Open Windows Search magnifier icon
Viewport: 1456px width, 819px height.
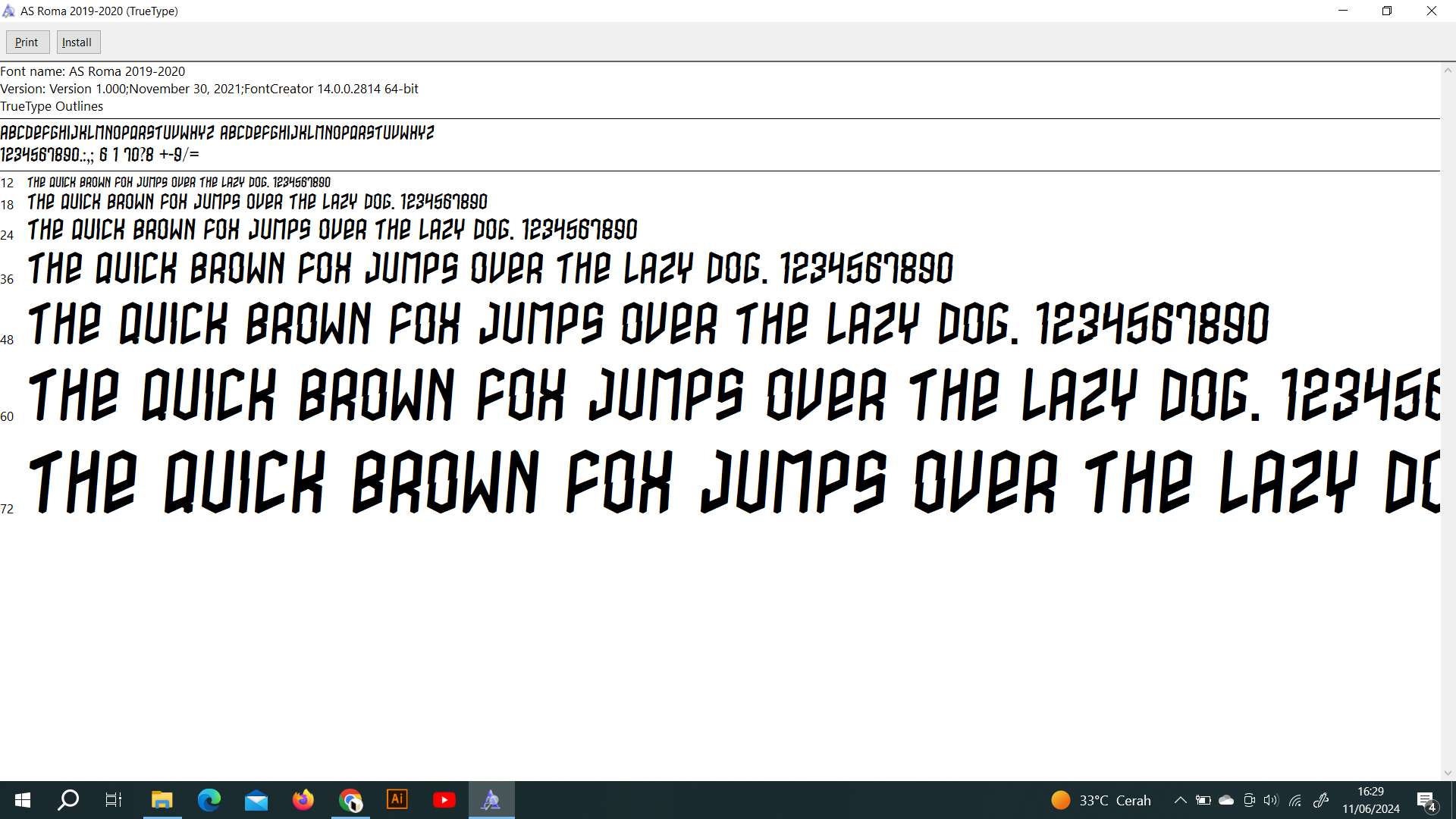coord(68,800)
